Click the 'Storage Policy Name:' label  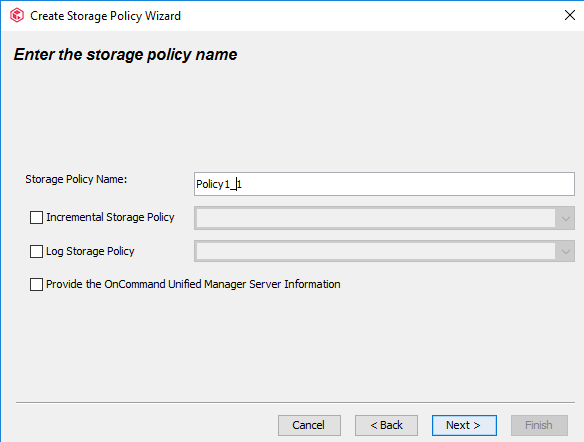point(76,179)
